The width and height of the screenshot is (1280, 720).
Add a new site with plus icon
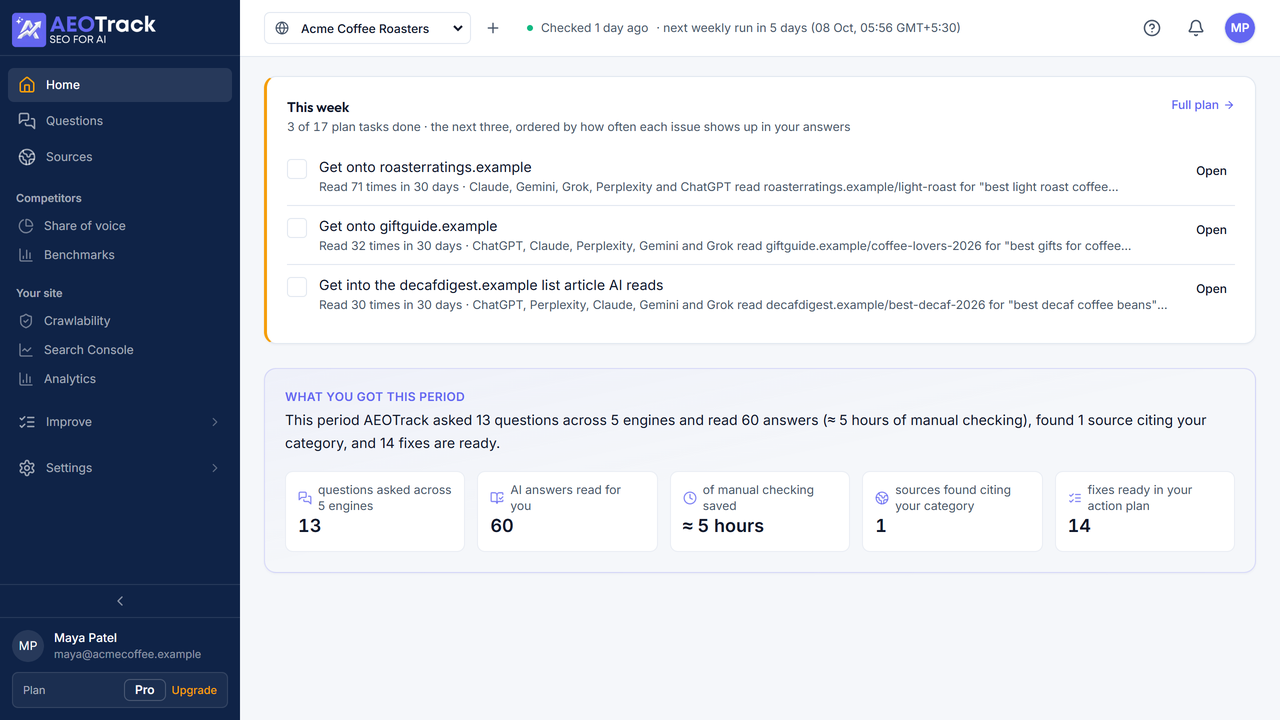coord(493,28)
